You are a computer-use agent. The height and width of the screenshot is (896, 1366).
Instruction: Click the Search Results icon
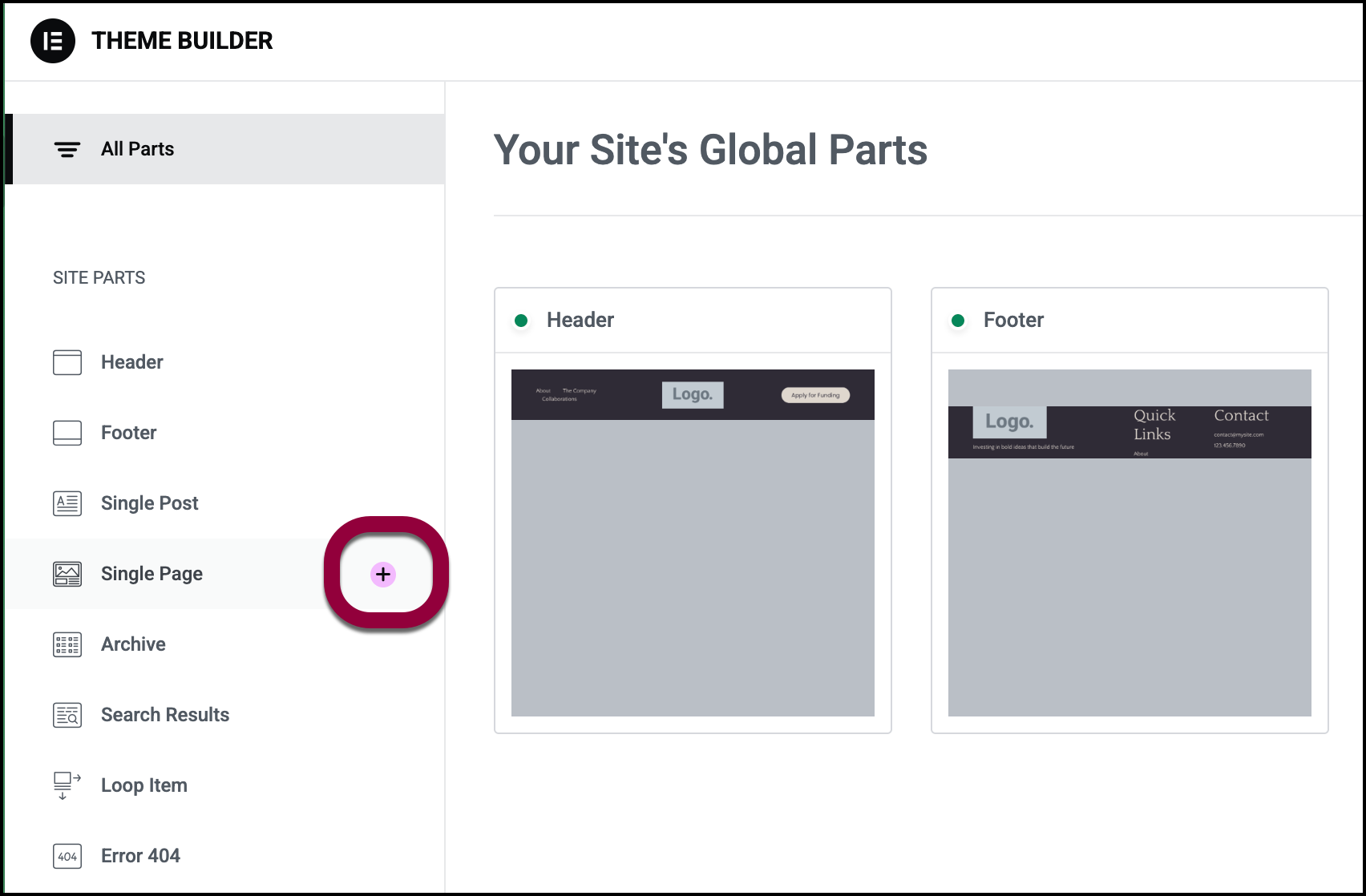(x=67, y=715)
